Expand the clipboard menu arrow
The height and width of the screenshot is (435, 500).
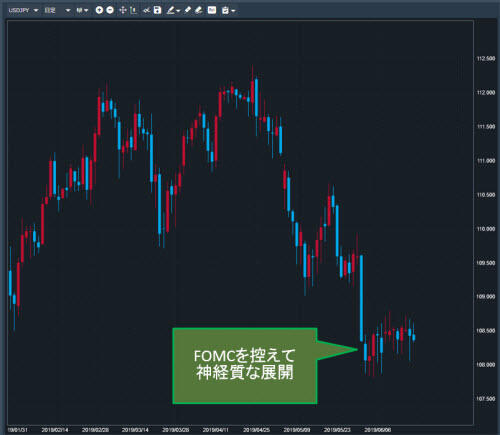pos(233,11)
